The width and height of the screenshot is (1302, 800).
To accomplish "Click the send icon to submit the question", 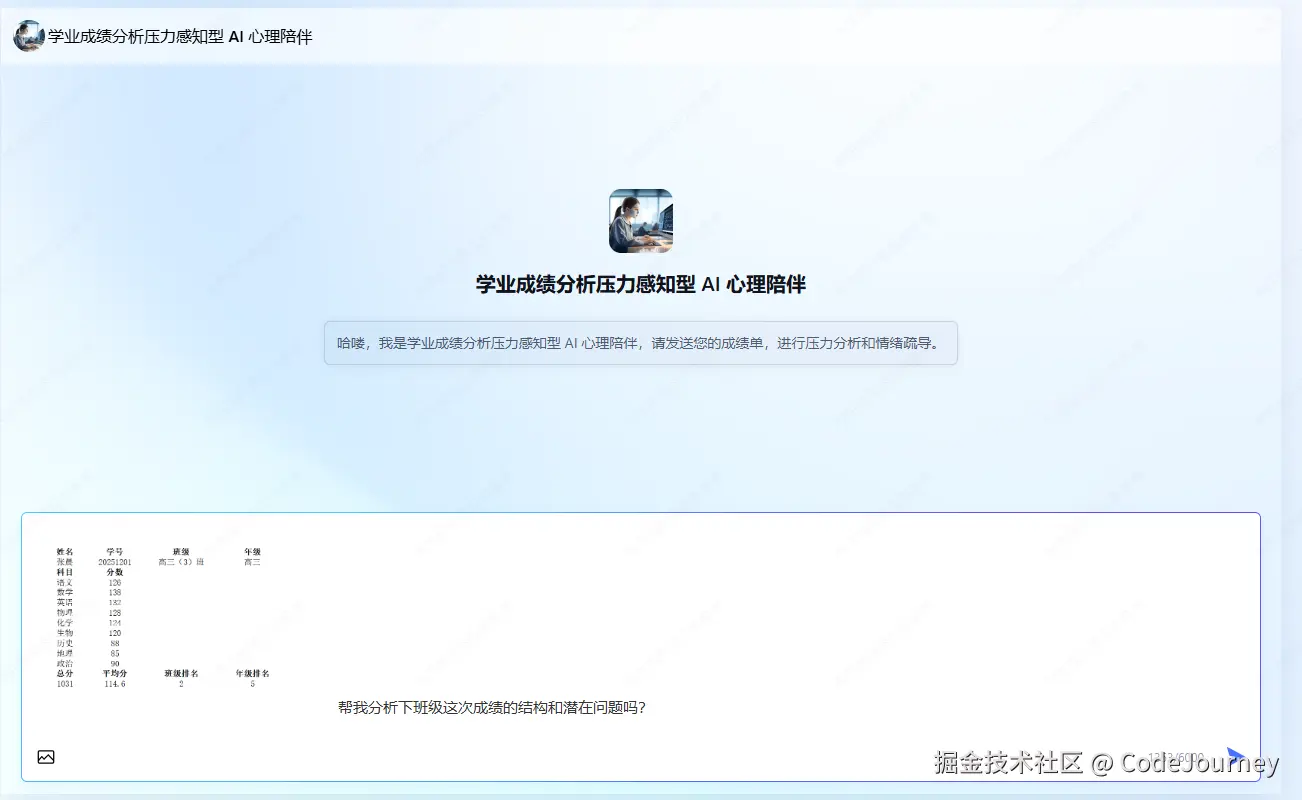I will 1236,756.
